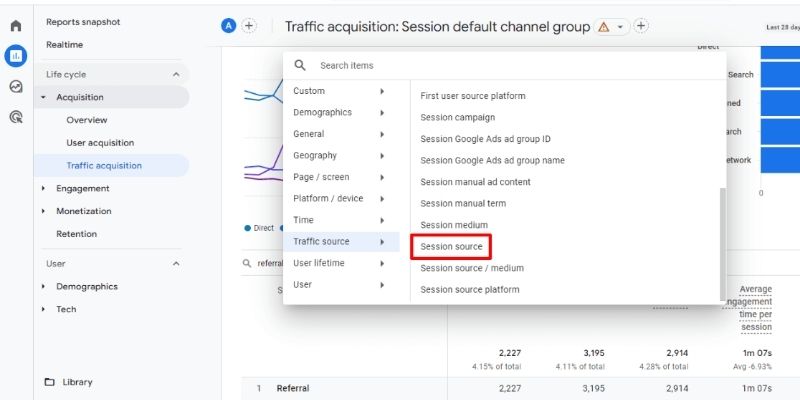Go to User acquisition report
This screenshot has width=800, height=400.
pos(100,143)
